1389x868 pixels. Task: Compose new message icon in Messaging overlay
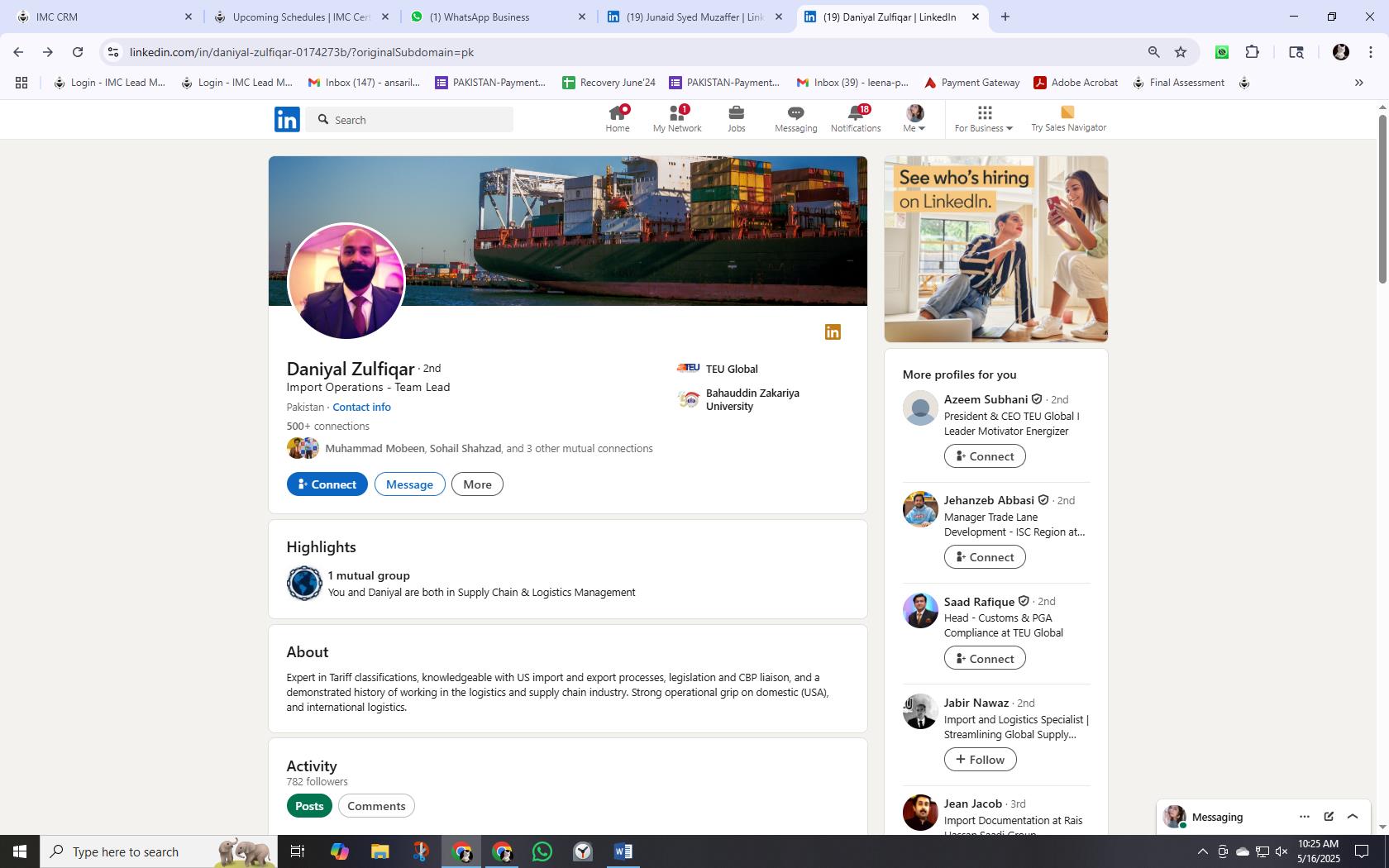(1329, 817)
